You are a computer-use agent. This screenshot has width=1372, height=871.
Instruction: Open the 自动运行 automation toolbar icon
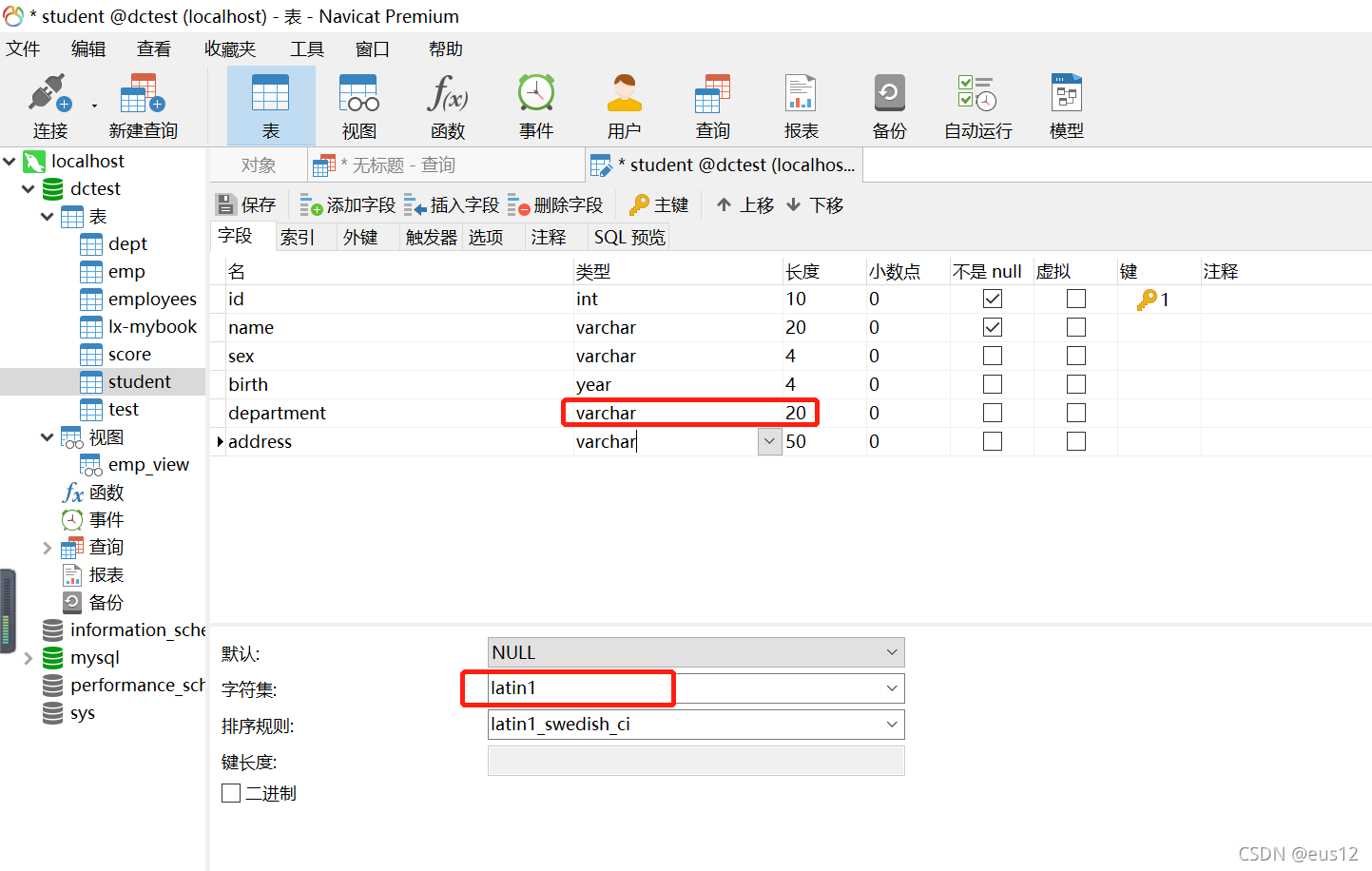pos(978,106)
